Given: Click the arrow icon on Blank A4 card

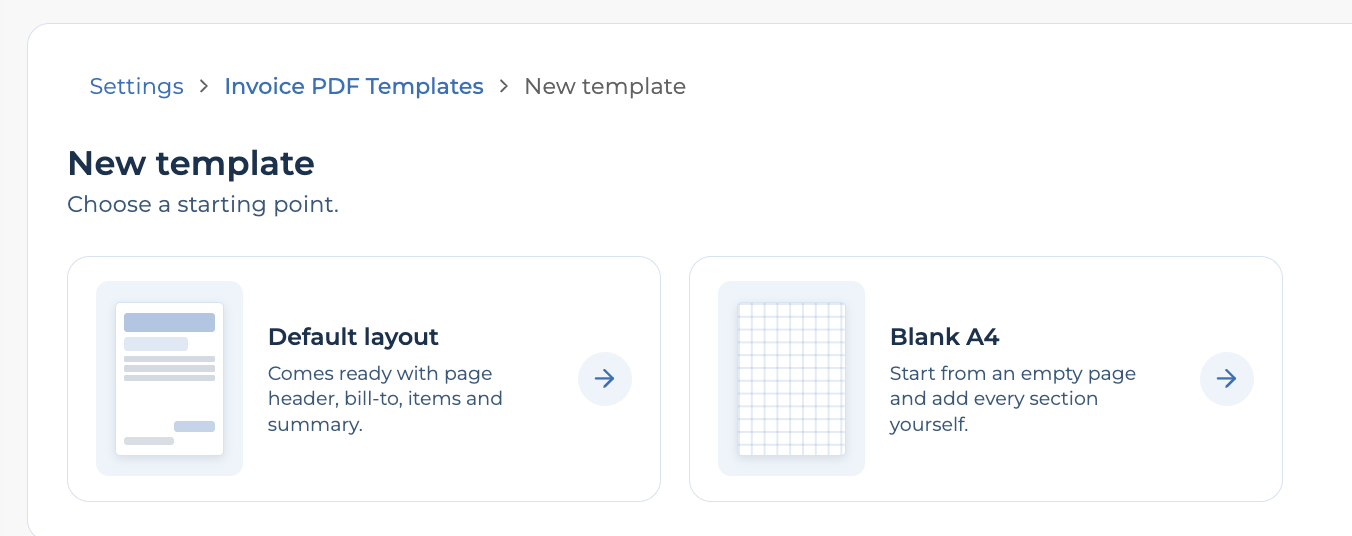Looking at the screenshot, I should point(1227,379).
